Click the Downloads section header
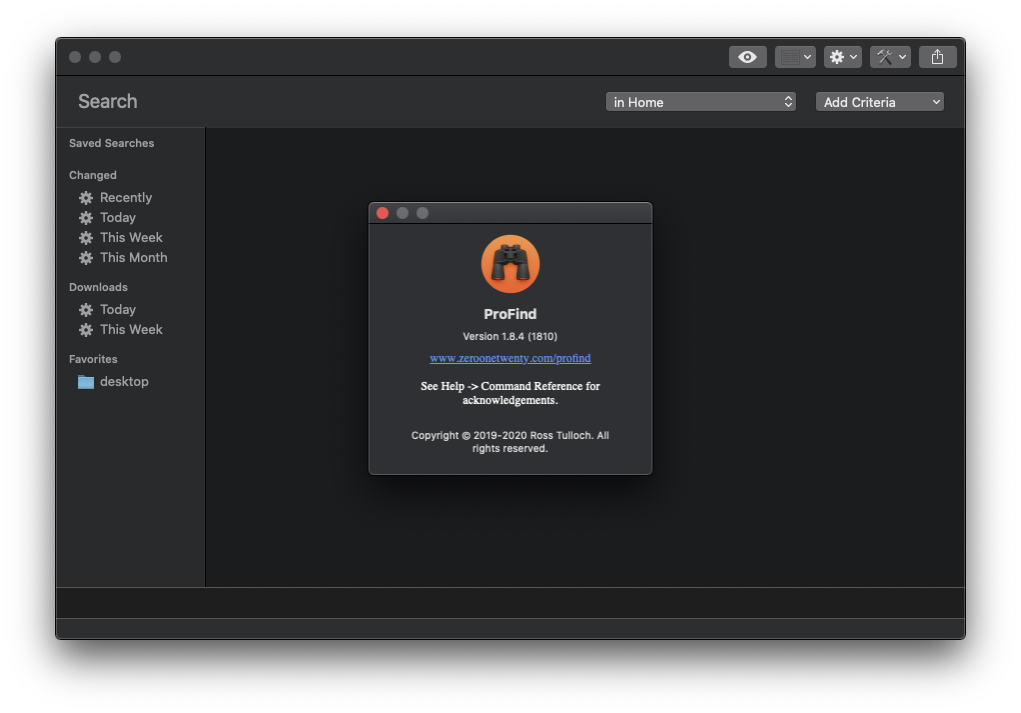This screenshot has width=1021, height=713. tap(98, 287)
